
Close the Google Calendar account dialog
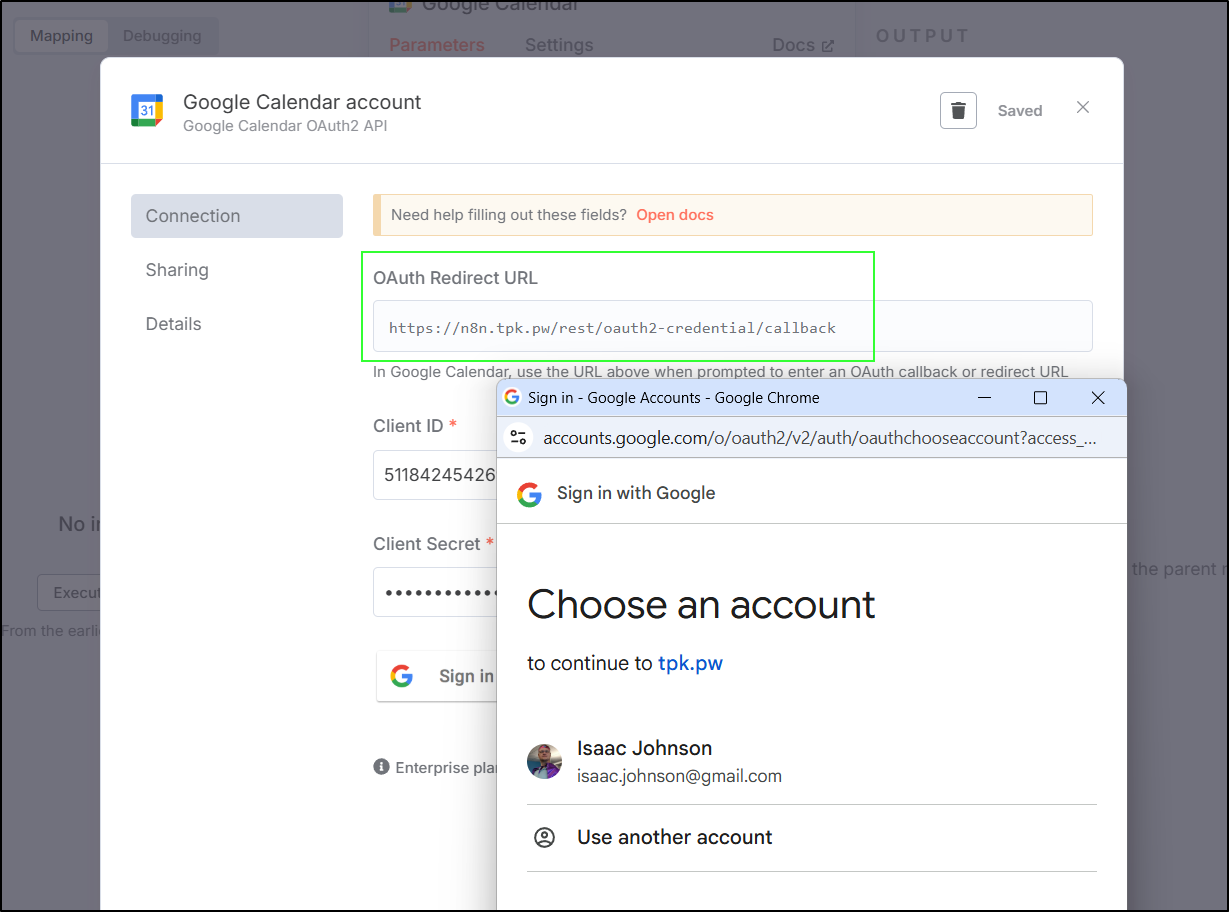[1082, 108]
